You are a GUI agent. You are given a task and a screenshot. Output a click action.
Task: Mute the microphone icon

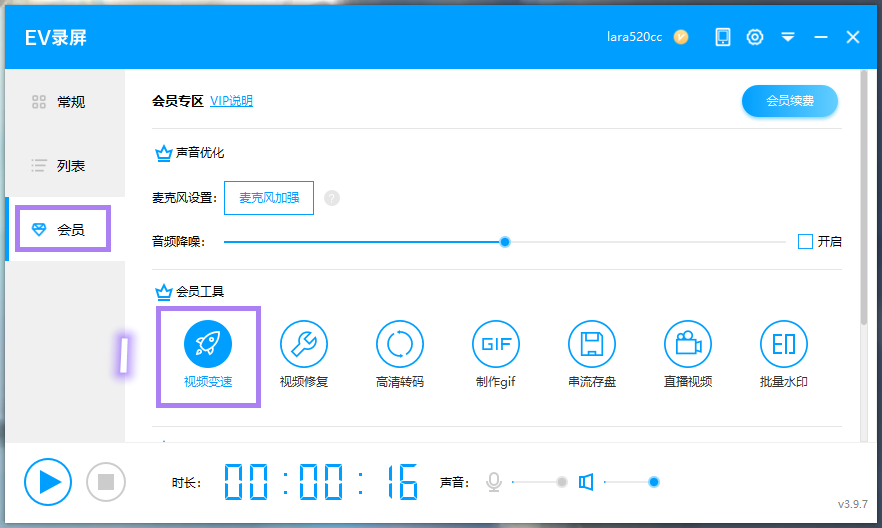[x=493, y=482]
